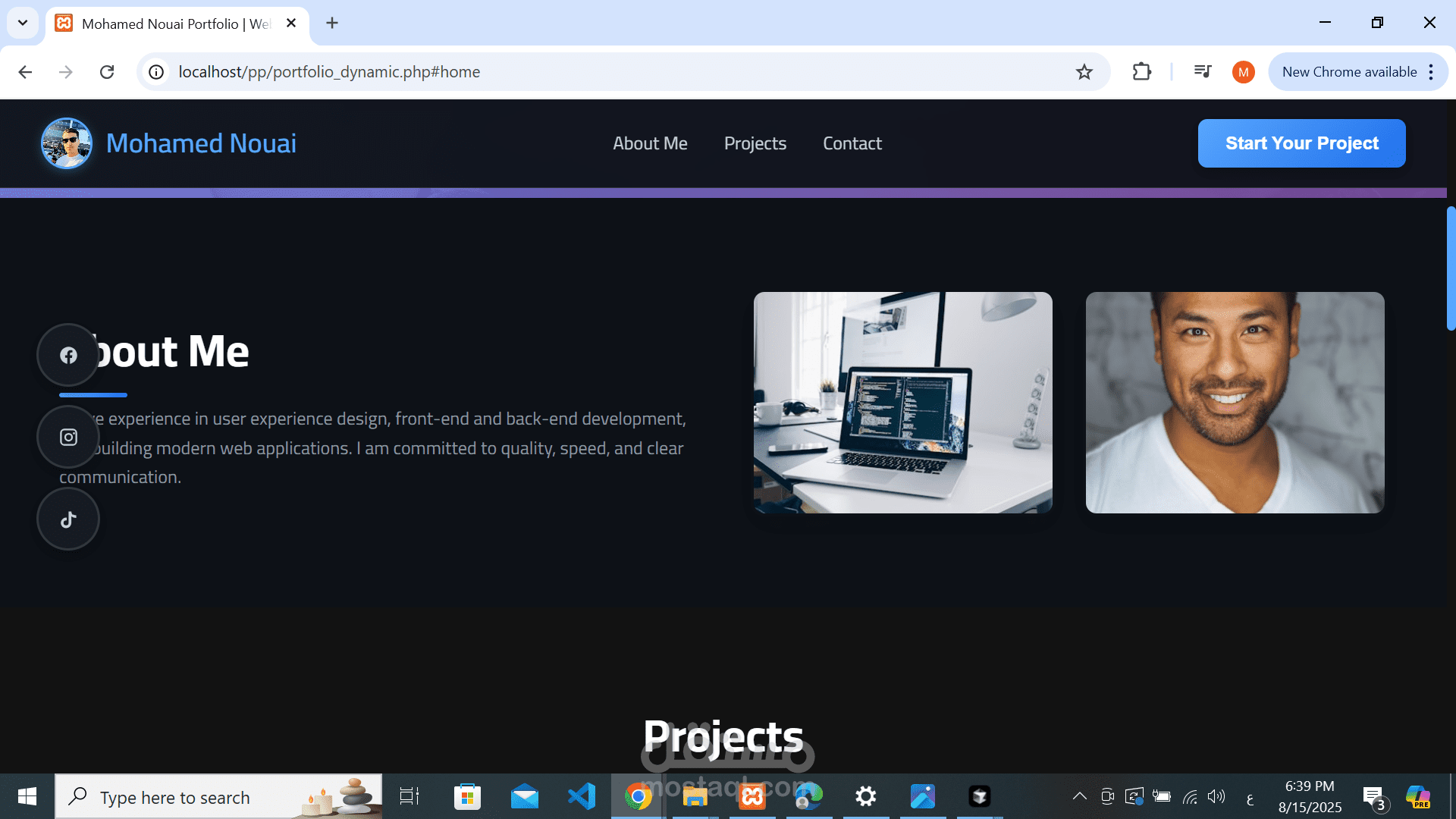Open the black cube app in the taskbar
Screen dimensions: 1456x819
980,796
